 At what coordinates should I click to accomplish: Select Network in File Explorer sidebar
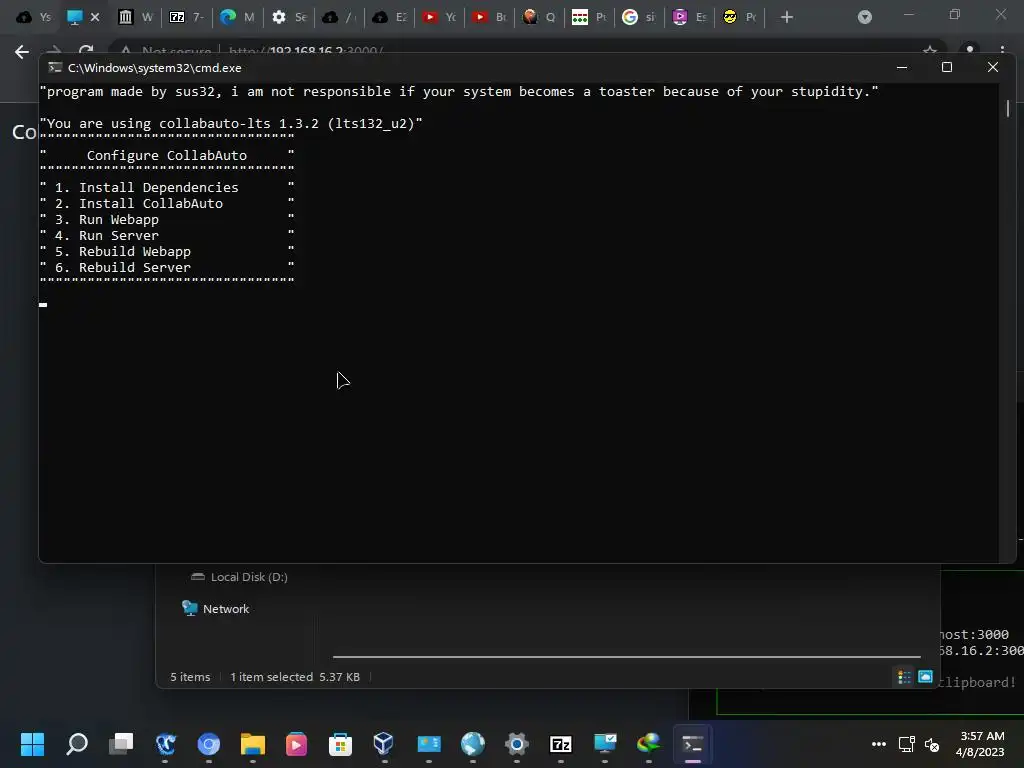coord(216,609)
